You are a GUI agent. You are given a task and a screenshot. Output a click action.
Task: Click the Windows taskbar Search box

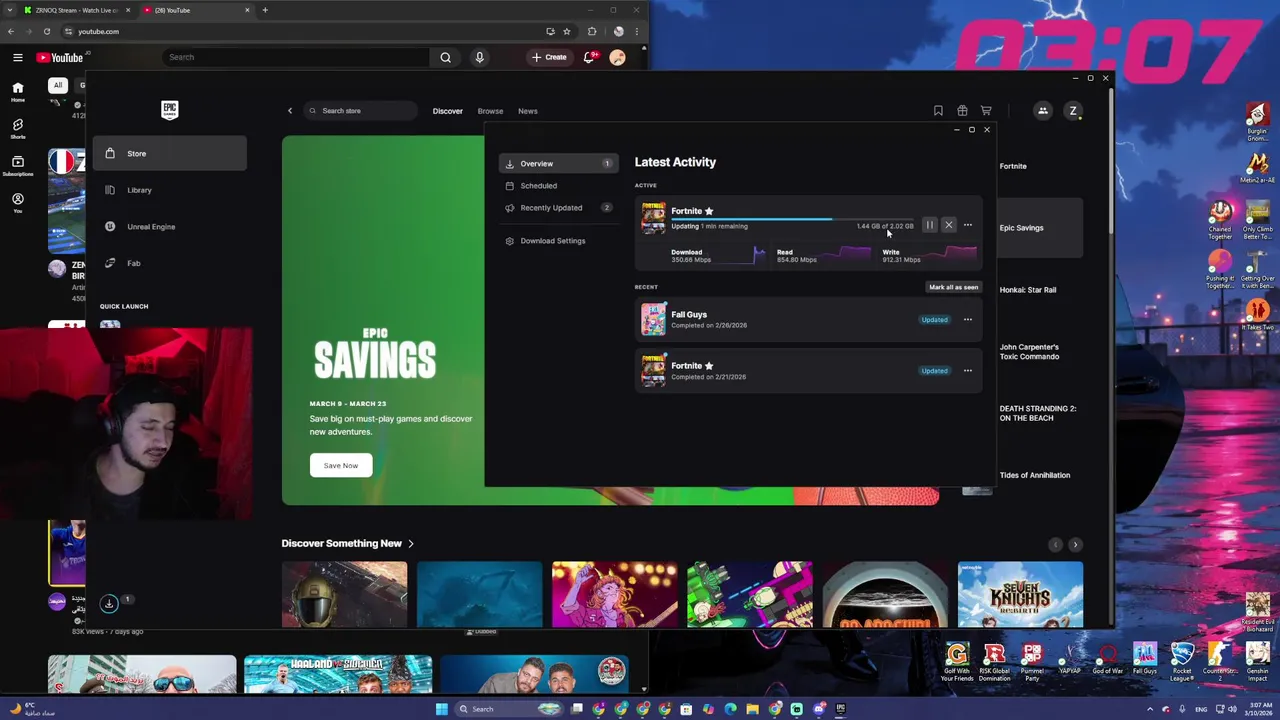pyautogui.click(x=510, y=709)
